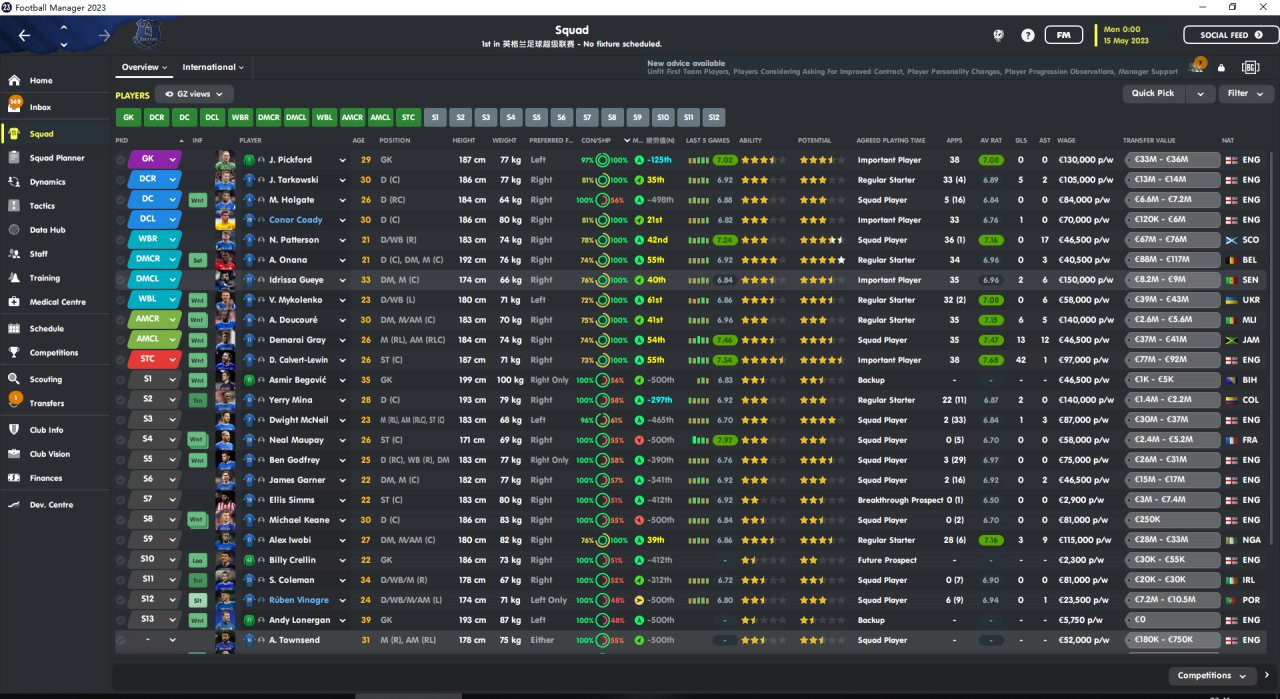Click the BG bracket icon
Viewport: 1280px width, 699px height.
1250,67
